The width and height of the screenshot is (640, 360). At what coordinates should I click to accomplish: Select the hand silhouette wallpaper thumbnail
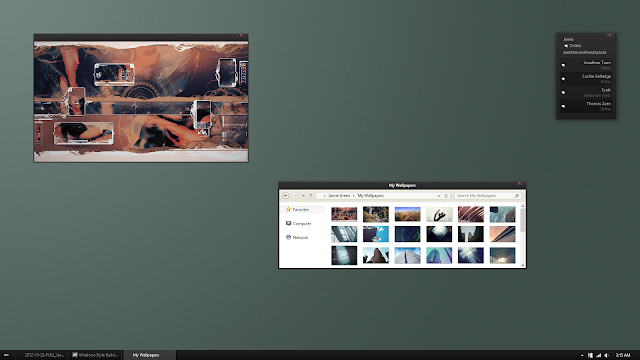(x=439, y=214)
